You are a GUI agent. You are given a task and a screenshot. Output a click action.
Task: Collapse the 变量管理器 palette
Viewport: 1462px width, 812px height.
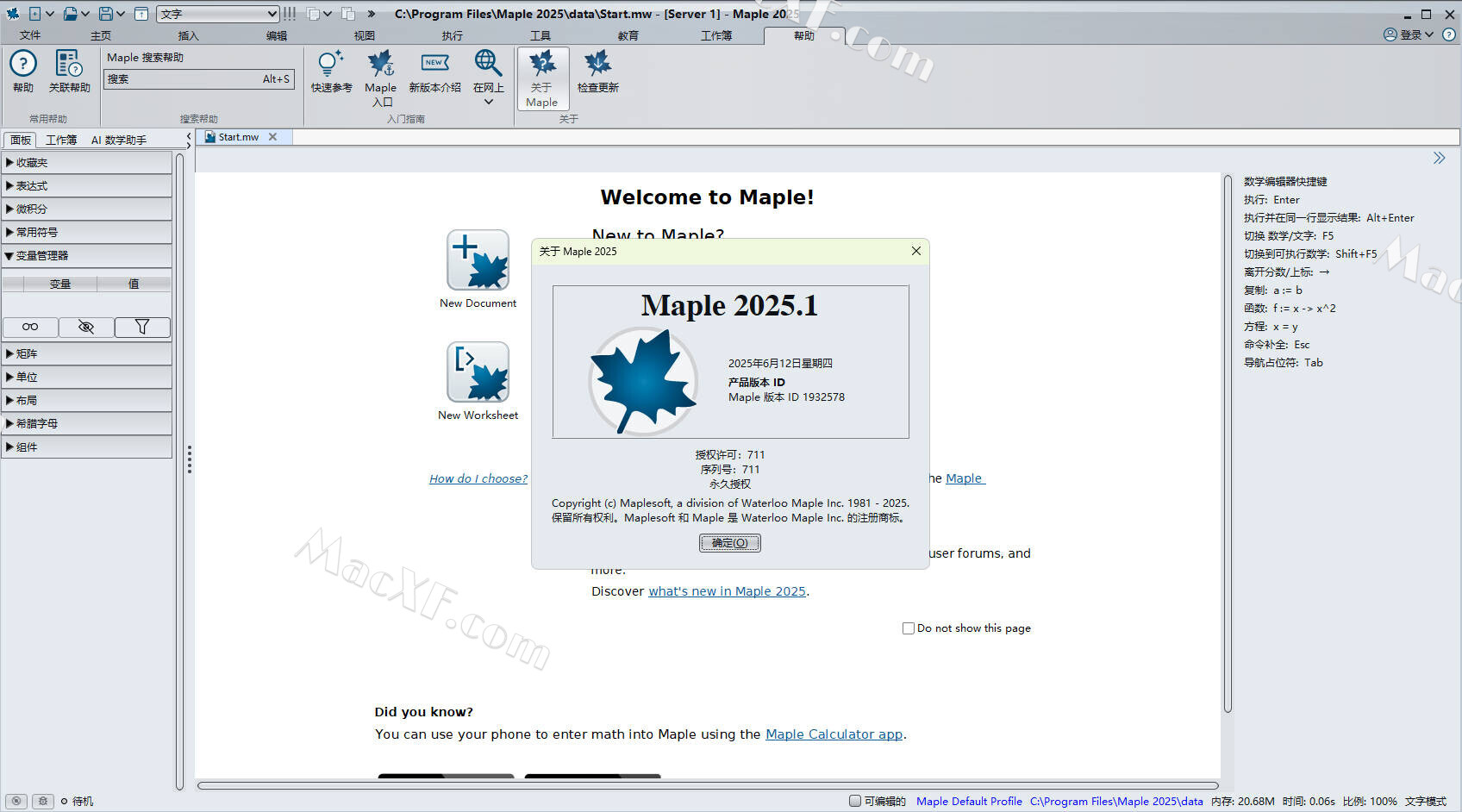click(x=87, y=256)
